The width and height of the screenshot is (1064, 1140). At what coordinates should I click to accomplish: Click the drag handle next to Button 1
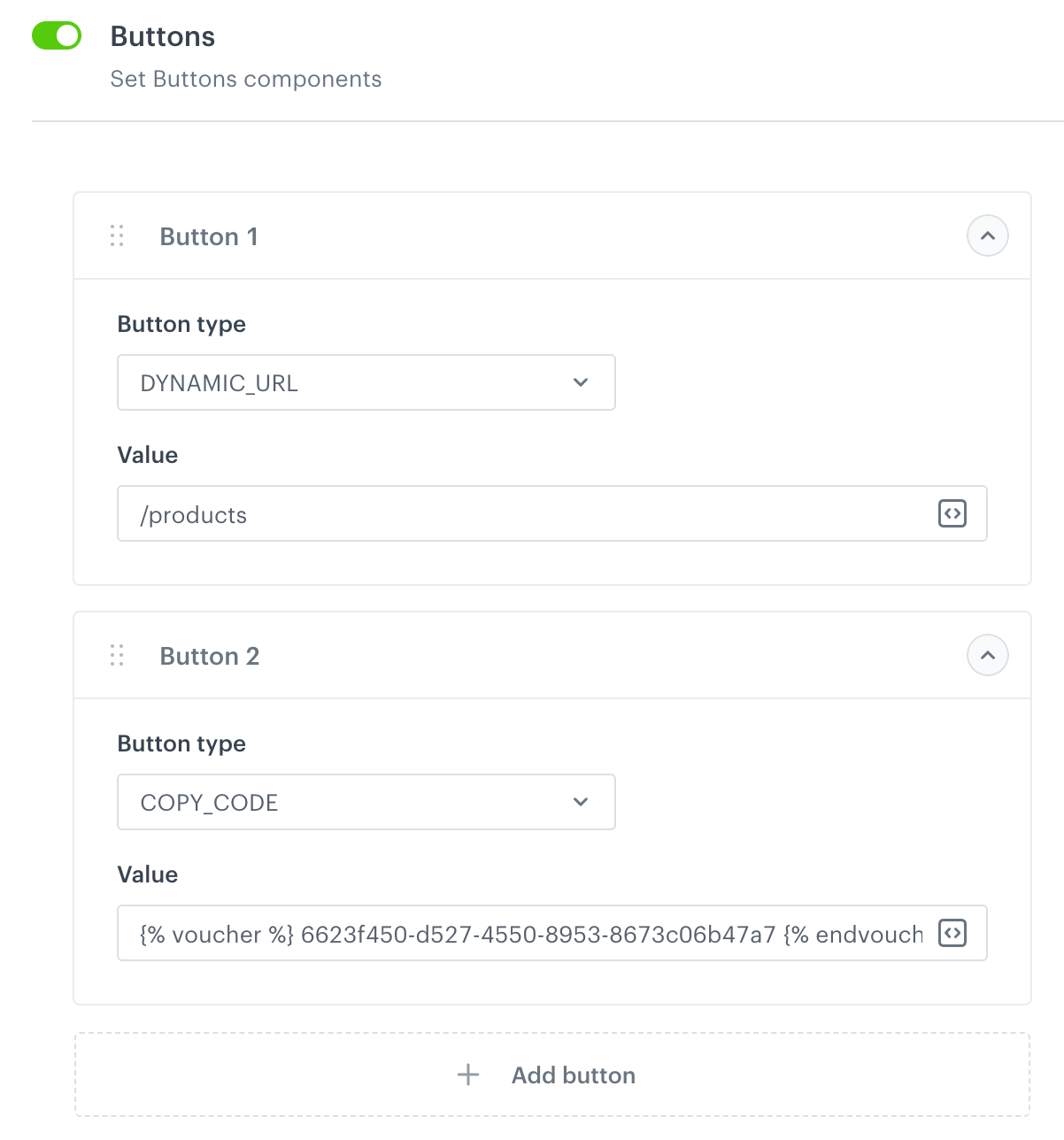coord(116,236)
